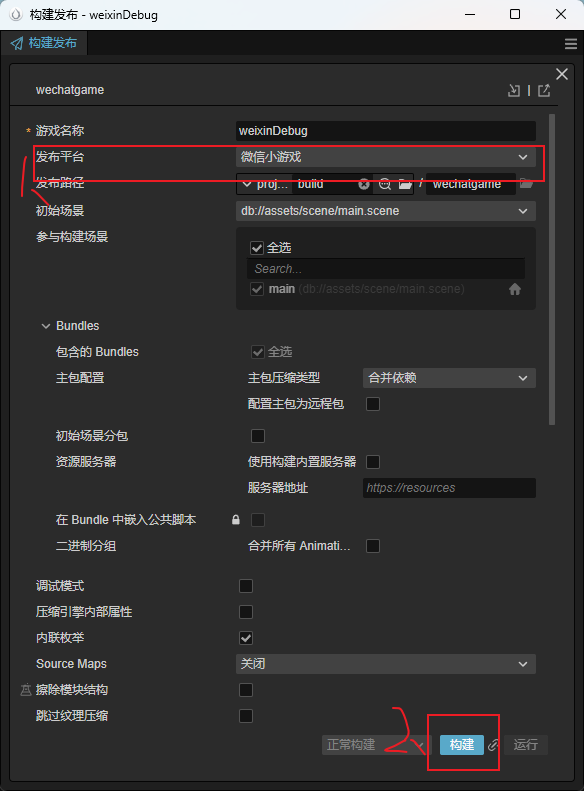
Task: Open the 主包压缩类型 dropdown
Action: (x=449, y=378)
